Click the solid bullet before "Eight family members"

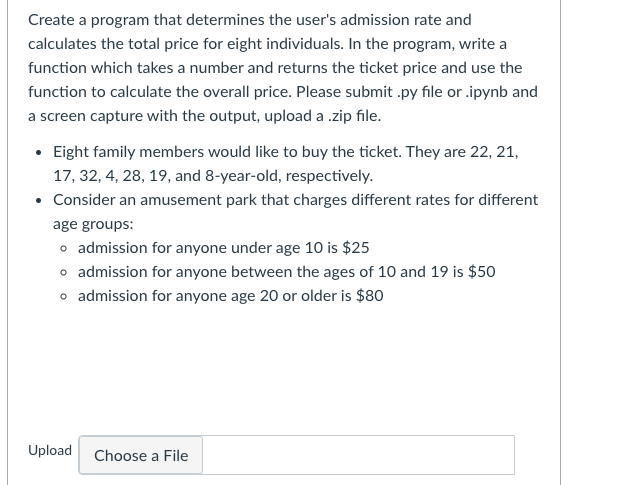38,153
